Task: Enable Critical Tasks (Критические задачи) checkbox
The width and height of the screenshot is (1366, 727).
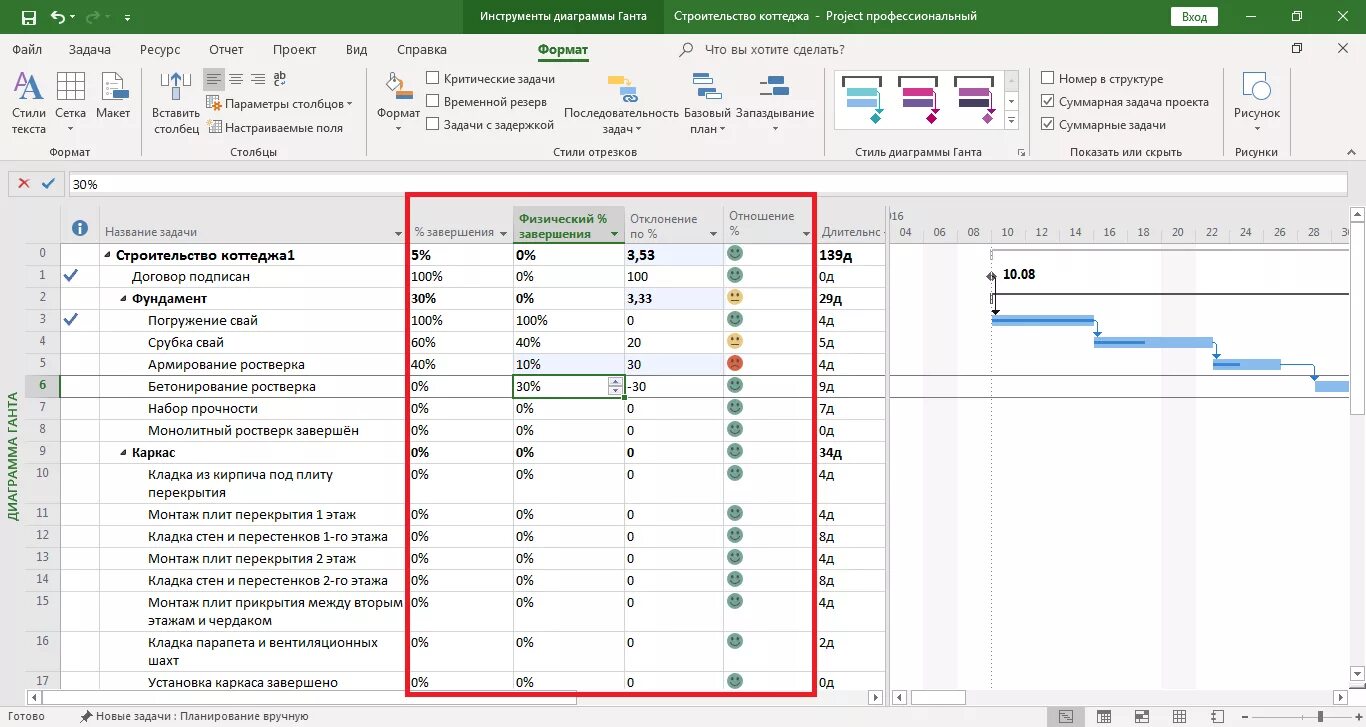Action: click(x=433, y=78)
